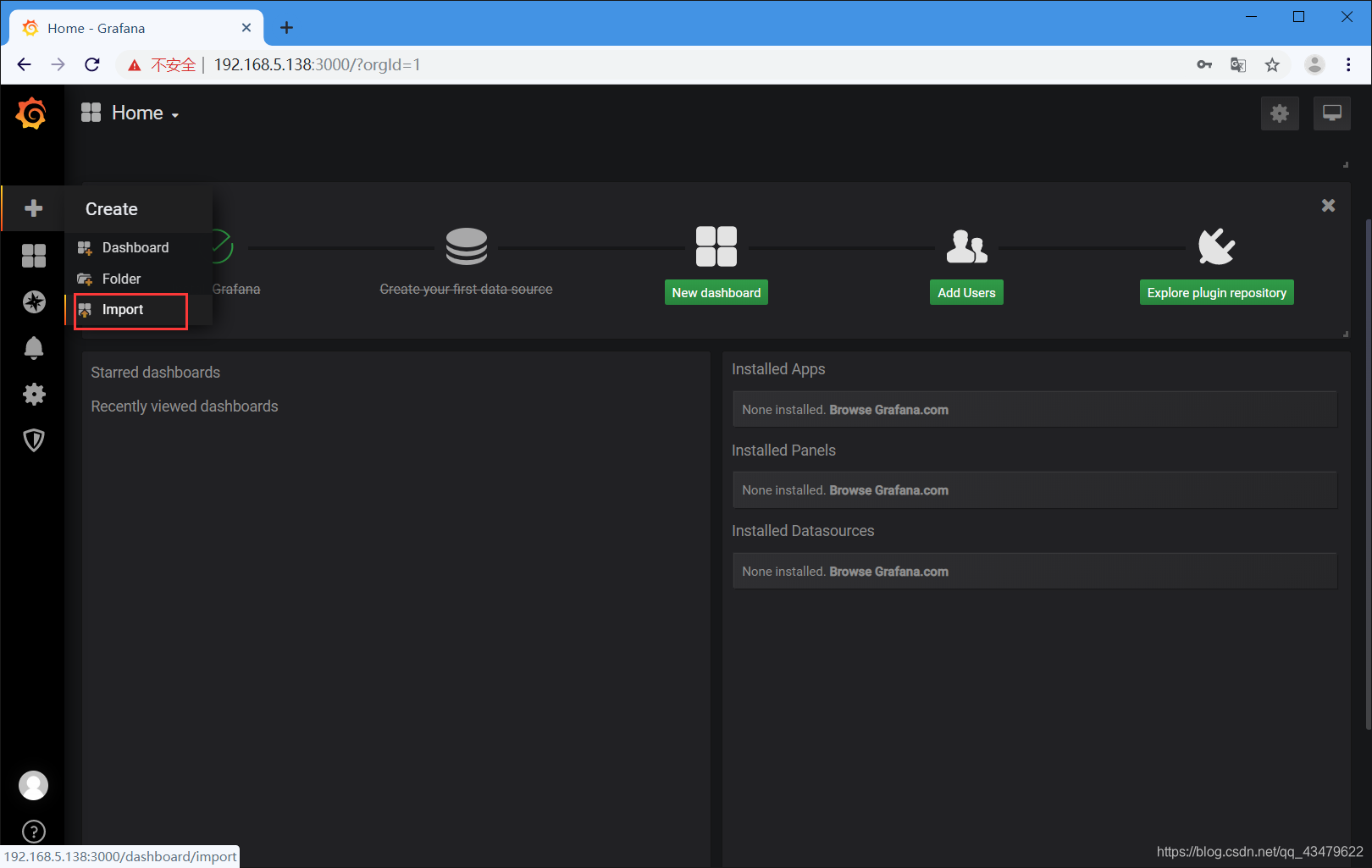Click the Add Users button

pos(966,292)
